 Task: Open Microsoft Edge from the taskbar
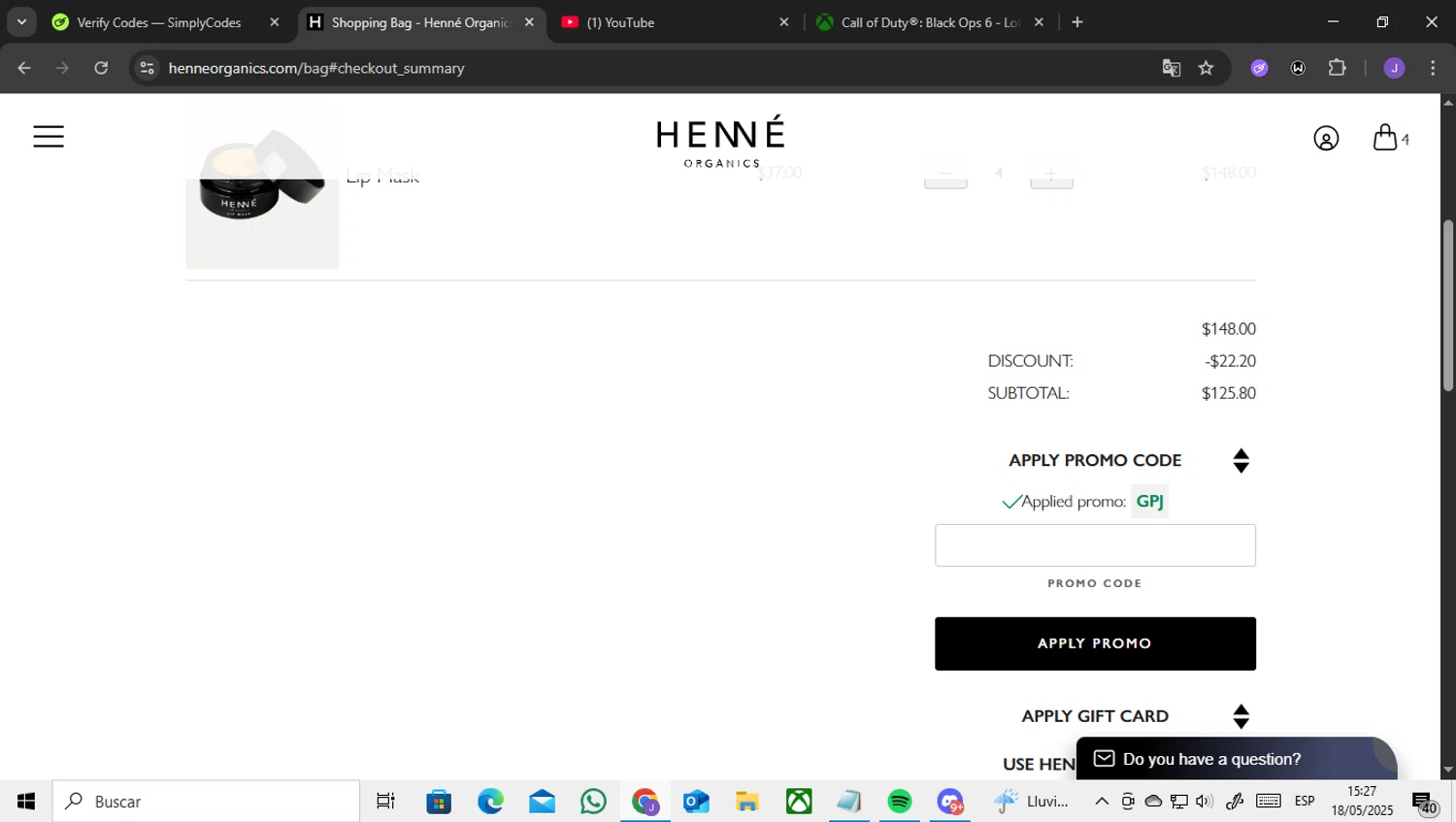[490, 802]
